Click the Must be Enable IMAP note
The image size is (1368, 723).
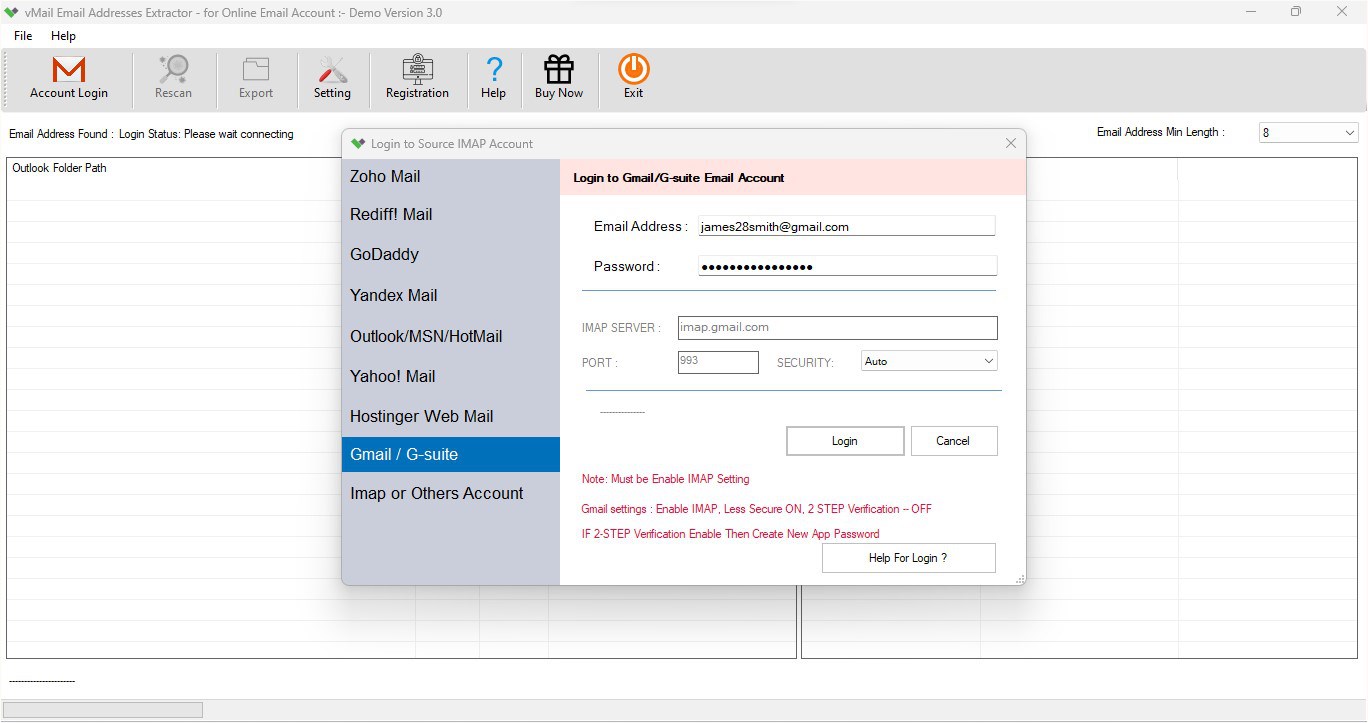pos(665,479)
